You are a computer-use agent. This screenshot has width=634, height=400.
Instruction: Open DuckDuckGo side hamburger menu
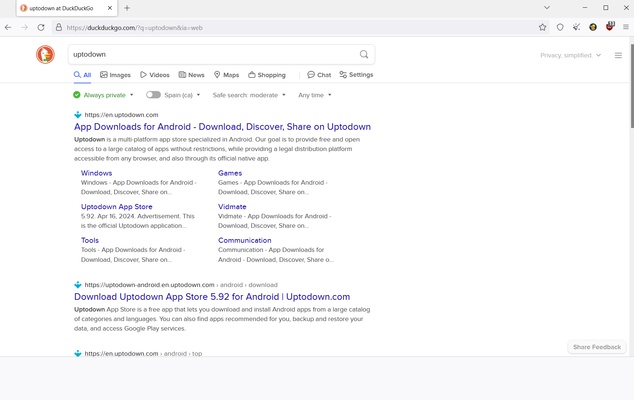pyautogui.click(x=618, y=55)
